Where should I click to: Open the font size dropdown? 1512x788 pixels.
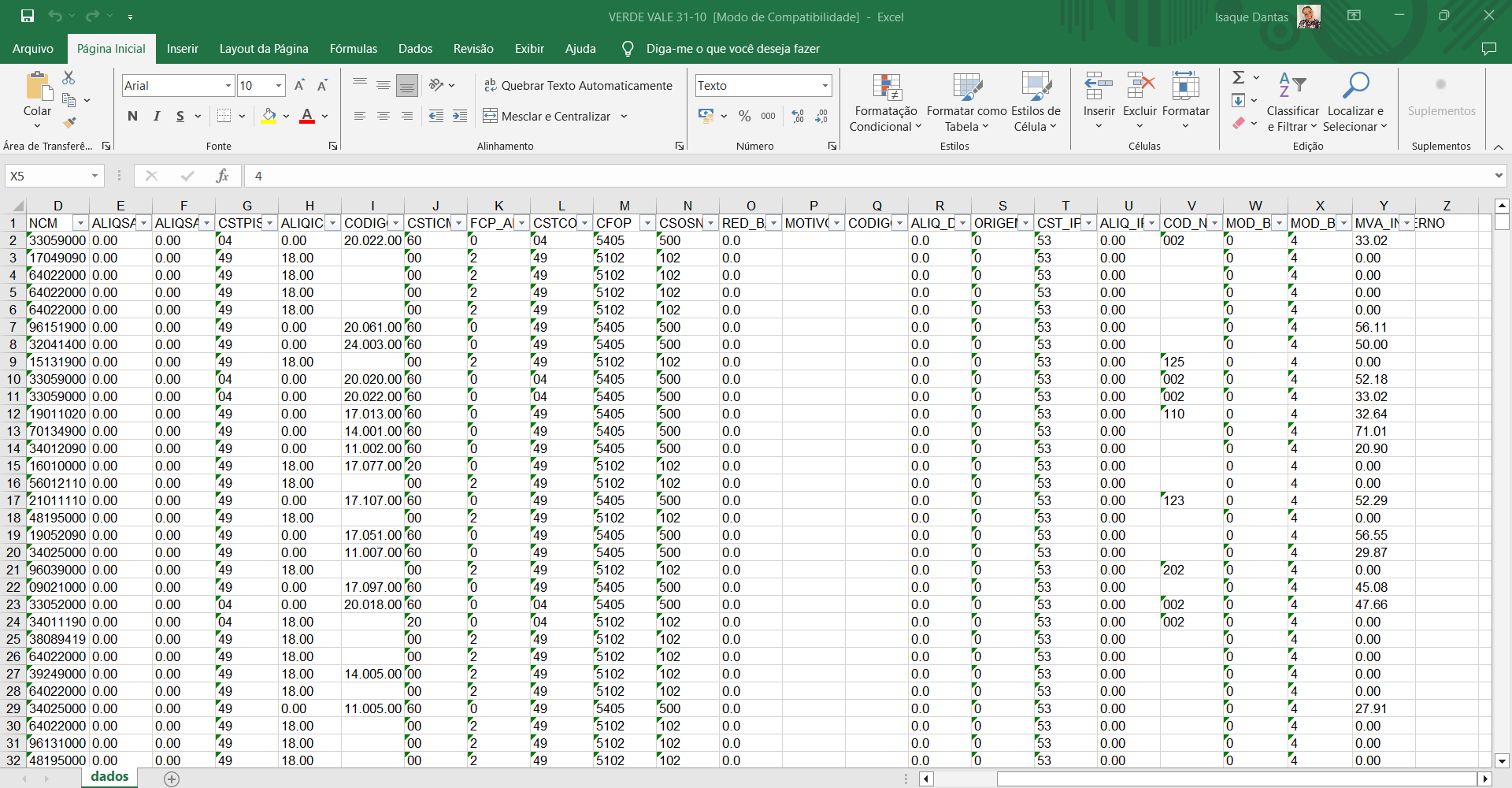279,85
